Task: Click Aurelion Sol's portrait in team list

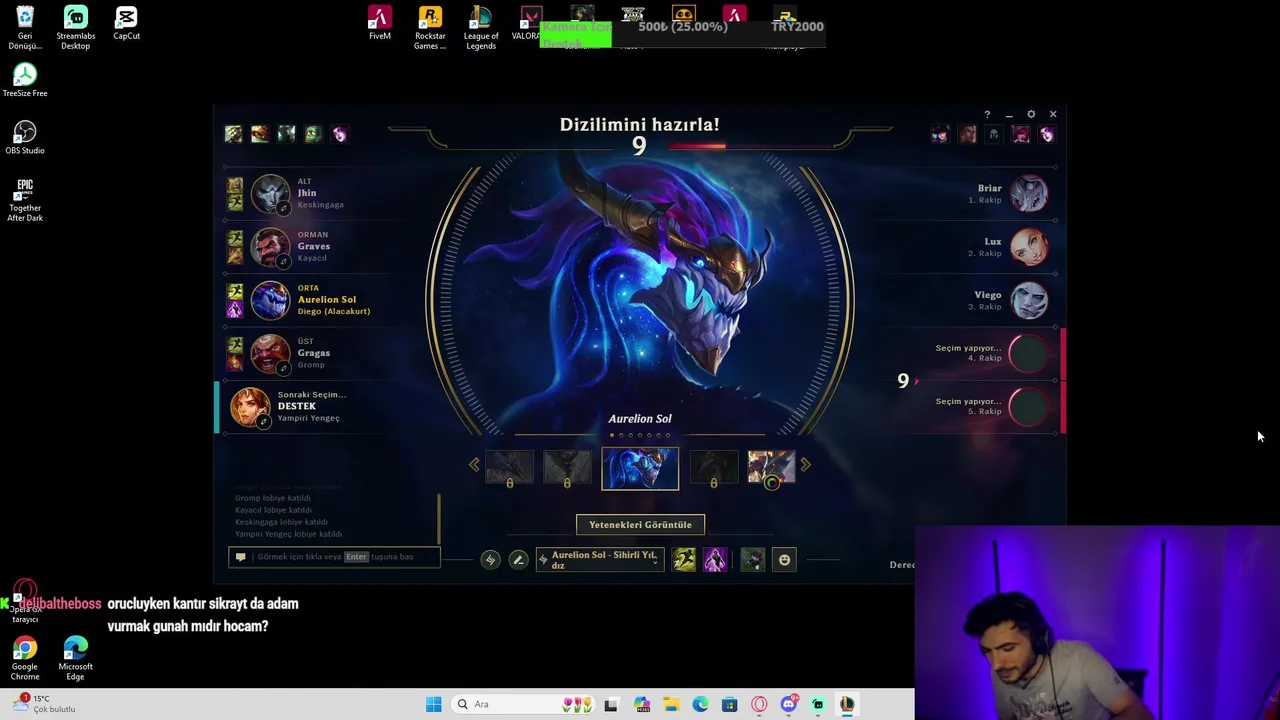Action: click(x=270, y=300)
